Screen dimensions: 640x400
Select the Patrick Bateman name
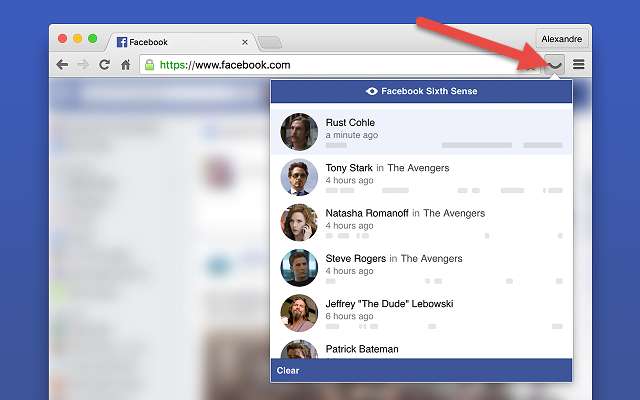click(362, 349)
